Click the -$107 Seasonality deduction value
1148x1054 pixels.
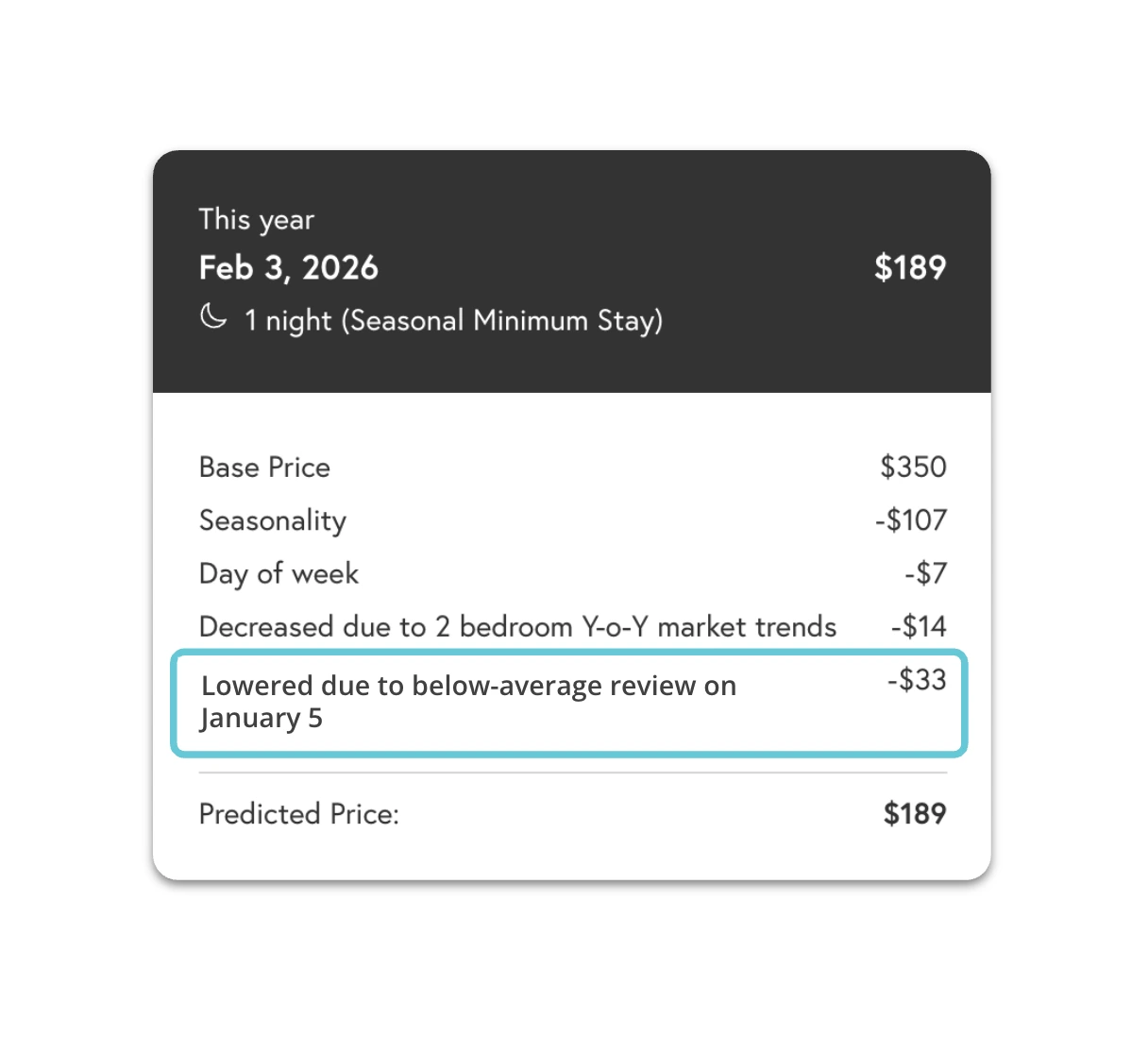911,520
